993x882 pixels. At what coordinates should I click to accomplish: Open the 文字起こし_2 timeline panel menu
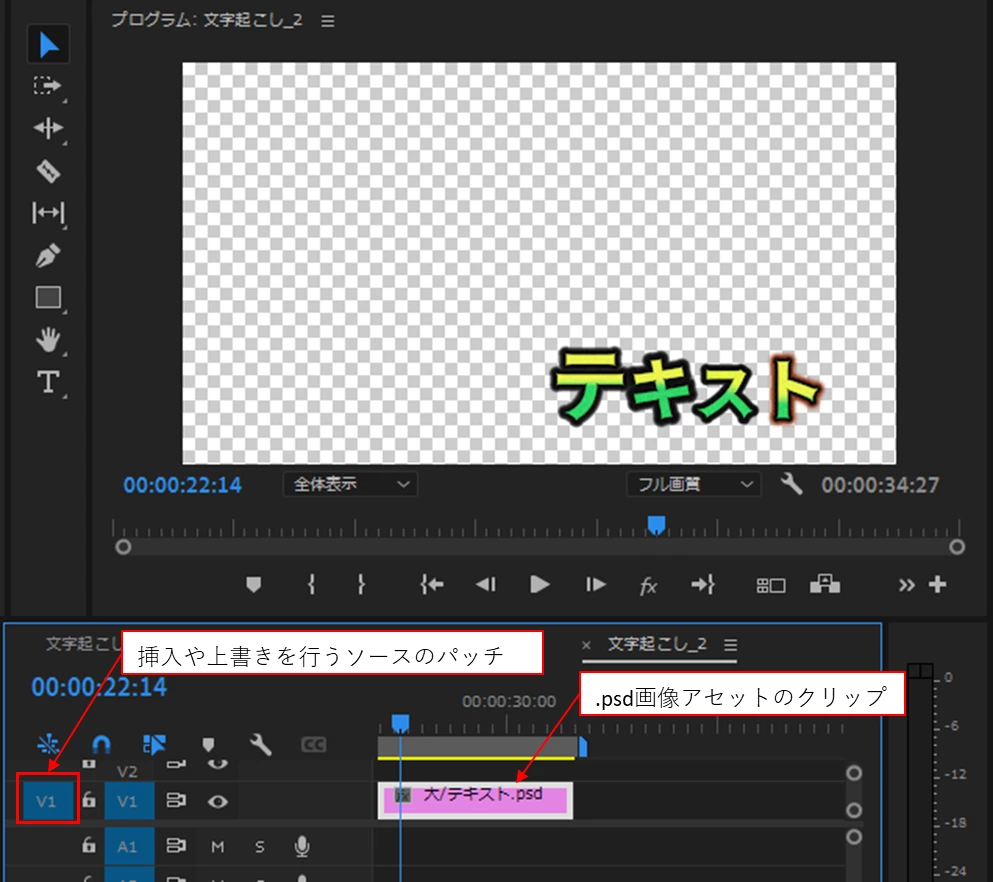click(x=731, y=645)
